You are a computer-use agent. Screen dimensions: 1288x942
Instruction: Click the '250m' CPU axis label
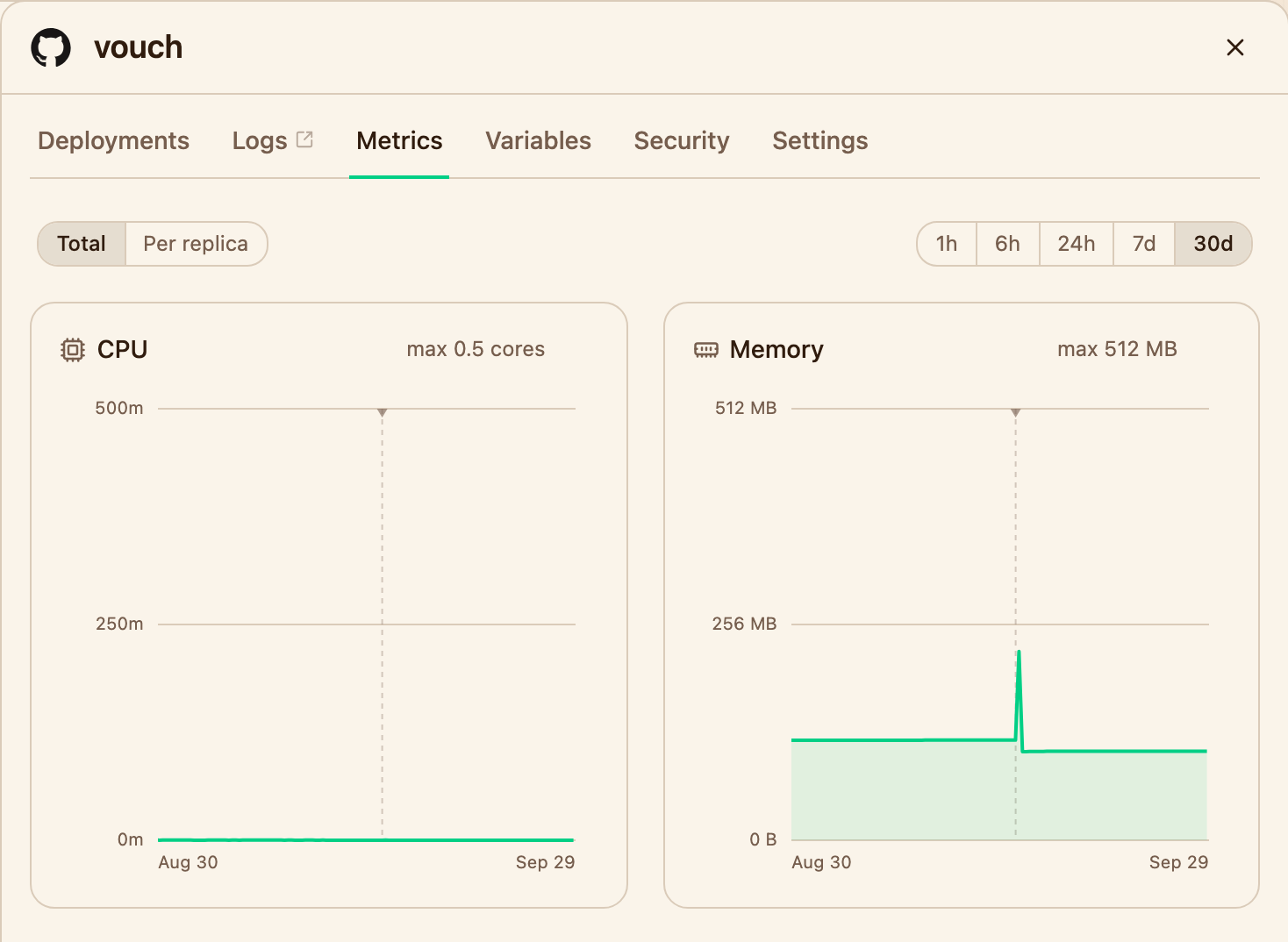click(119, 624)
